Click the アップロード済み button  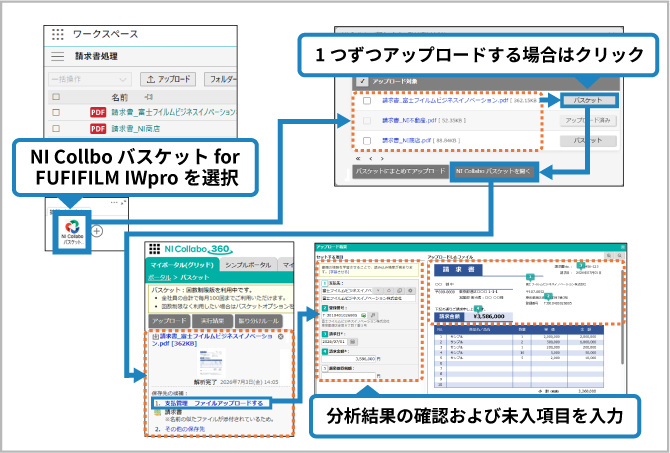point(588,121)
